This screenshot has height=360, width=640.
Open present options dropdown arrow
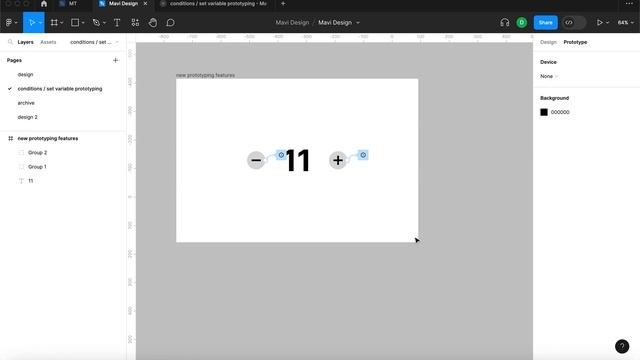tap(608, 23)
